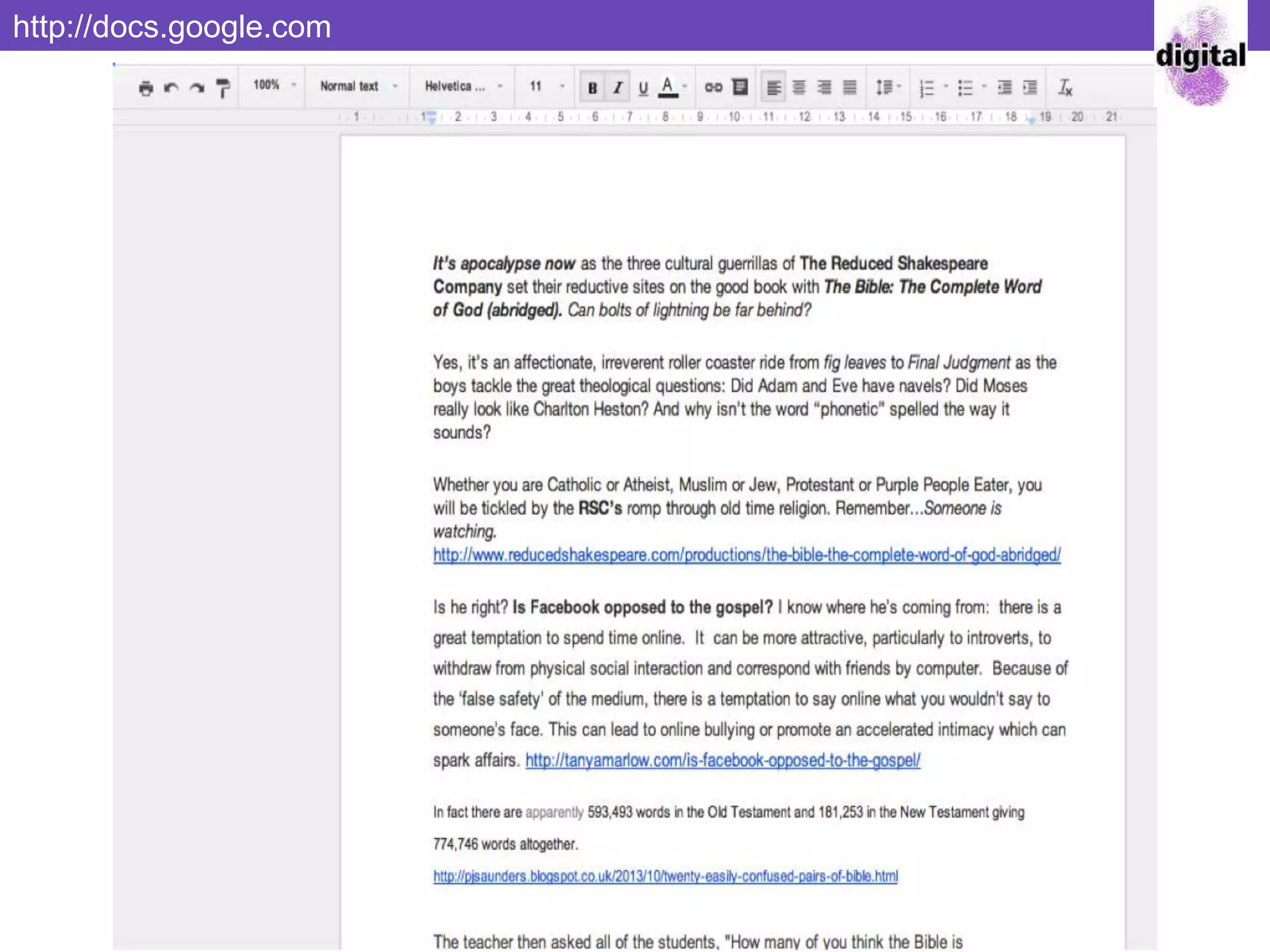Image resolution: width=1270 pixels, height=952 pixels.
Task: Click the Clear formatting icon
Action: 1065,88
